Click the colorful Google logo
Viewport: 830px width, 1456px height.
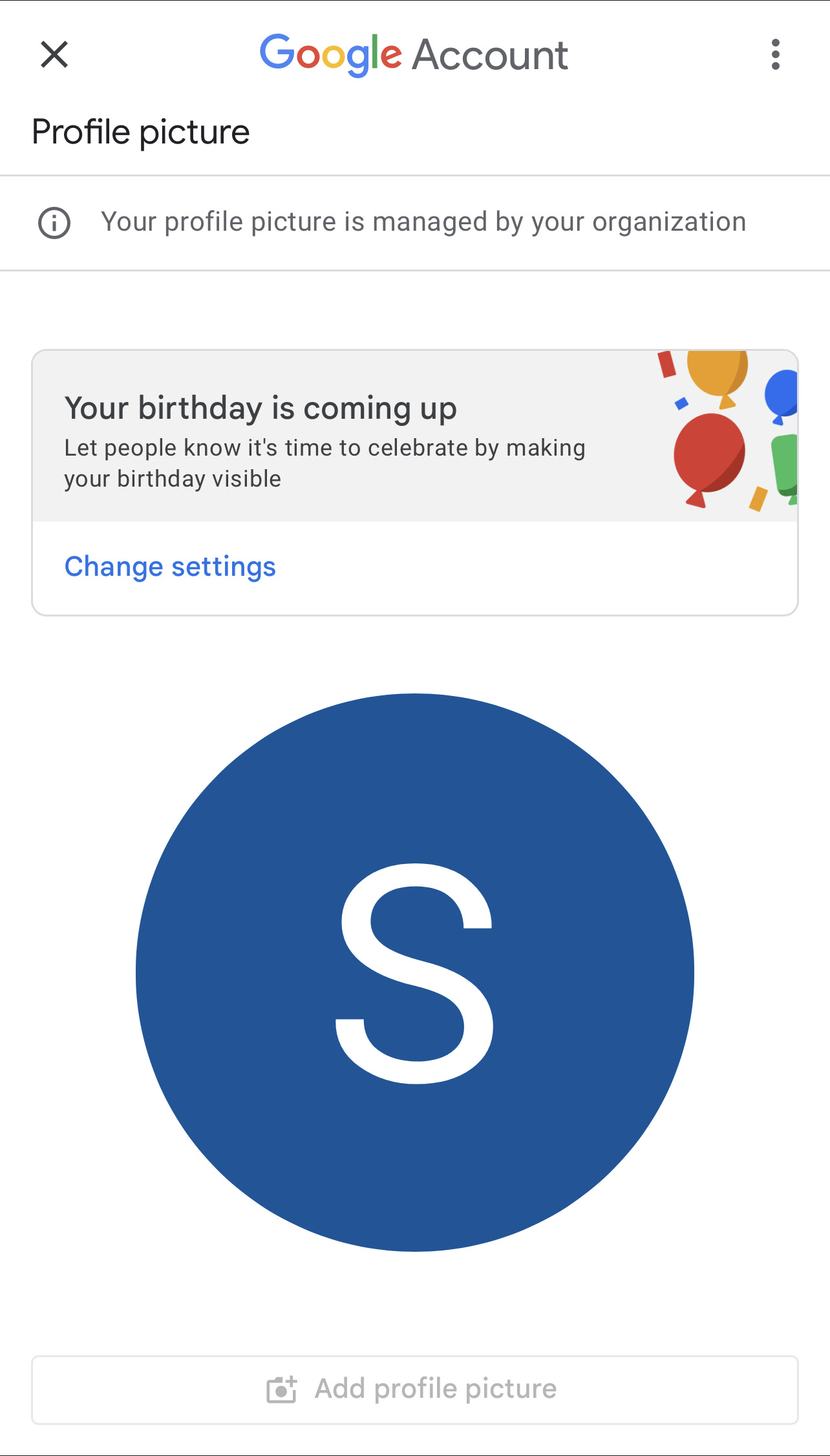(331, 55)
